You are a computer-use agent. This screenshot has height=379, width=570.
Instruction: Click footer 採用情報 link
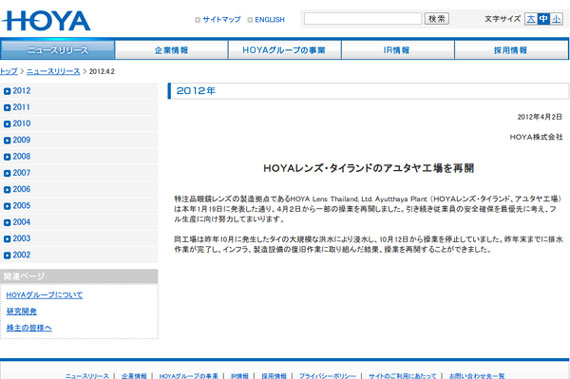[274, 376]
